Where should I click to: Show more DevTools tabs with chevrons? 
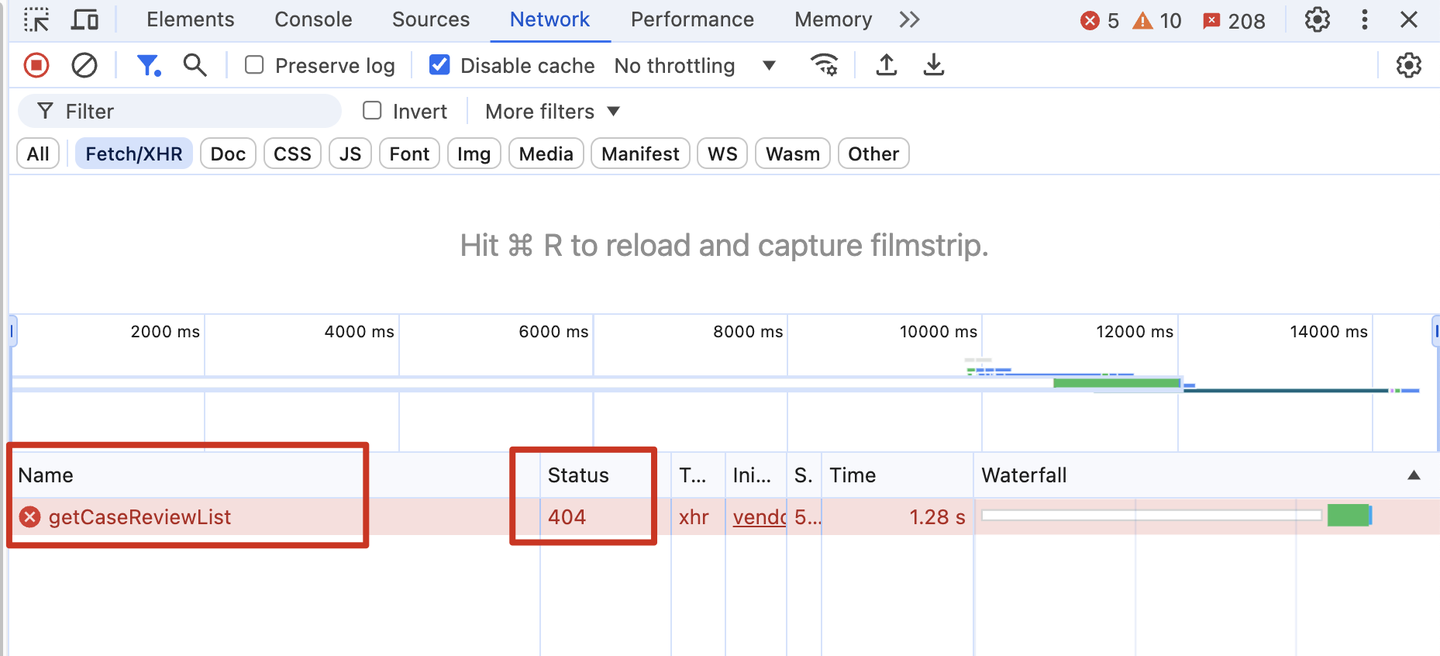click(909, 20)
